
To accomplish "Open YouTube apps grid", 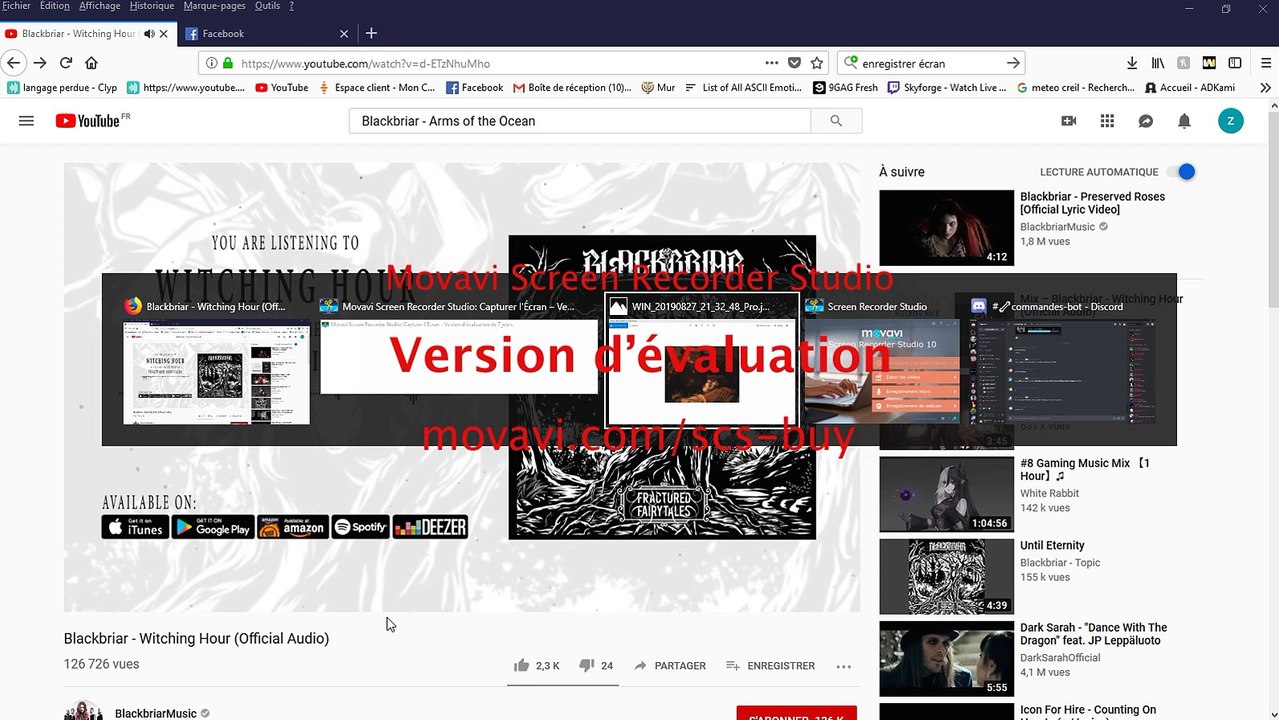I will point(1107,121).
